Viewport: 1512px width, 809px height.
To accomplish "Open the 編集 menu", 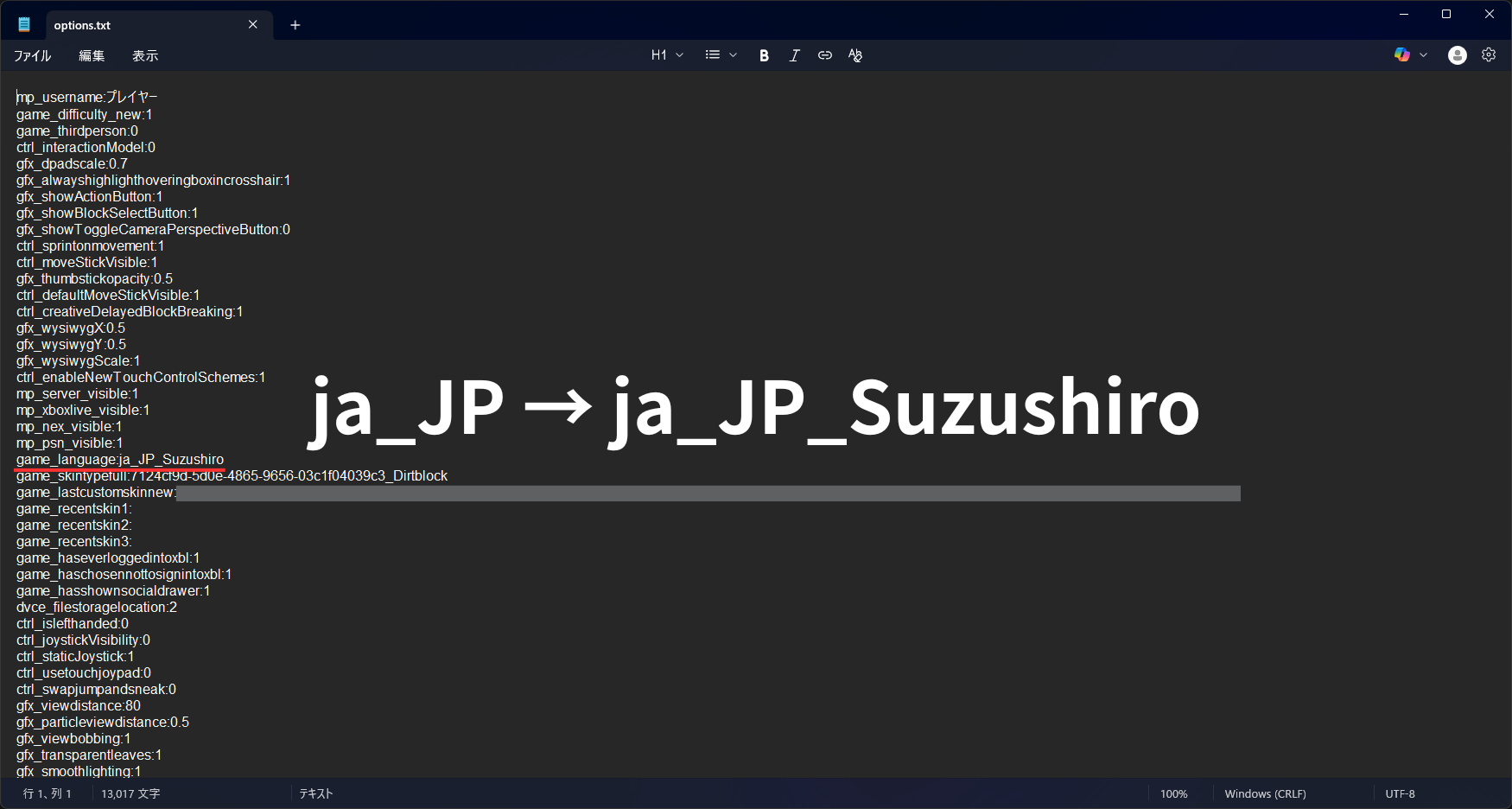I will click(91, 55).
